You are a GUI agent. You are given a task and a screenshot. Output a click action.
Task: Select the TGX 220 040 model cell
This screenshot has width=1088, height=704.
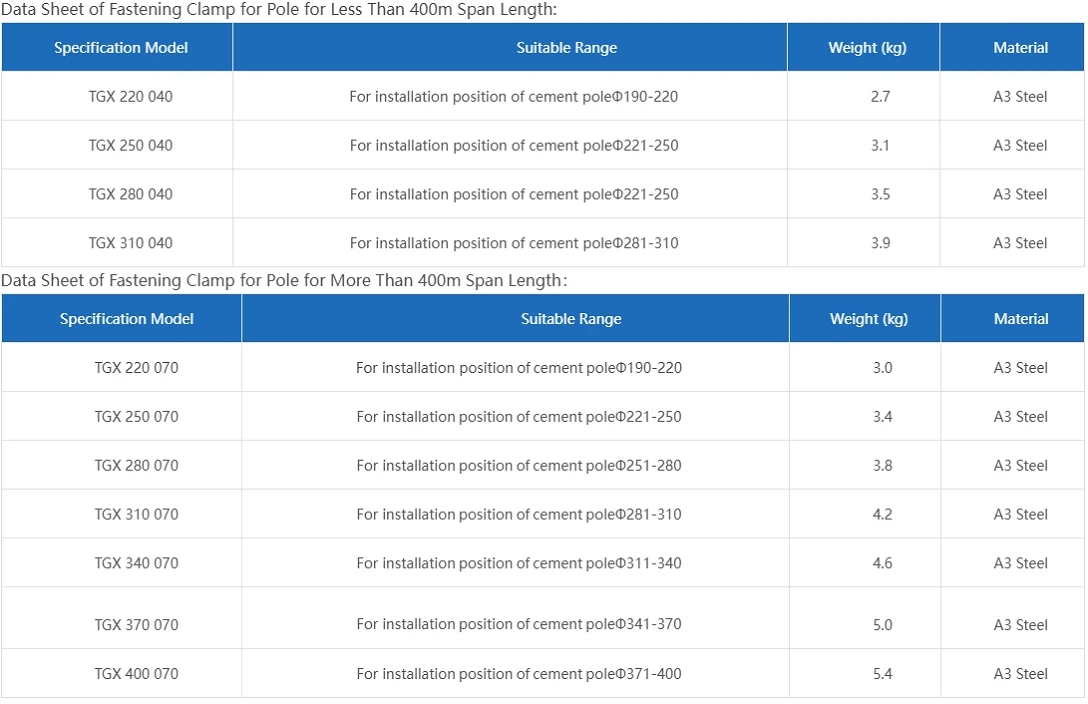click(130, 96)
